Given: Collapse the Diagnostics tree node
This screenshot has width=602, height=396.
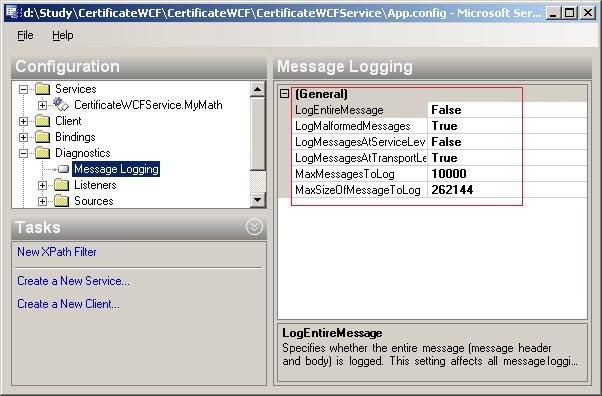Looking at the screenshot, I should coord(23,153).
